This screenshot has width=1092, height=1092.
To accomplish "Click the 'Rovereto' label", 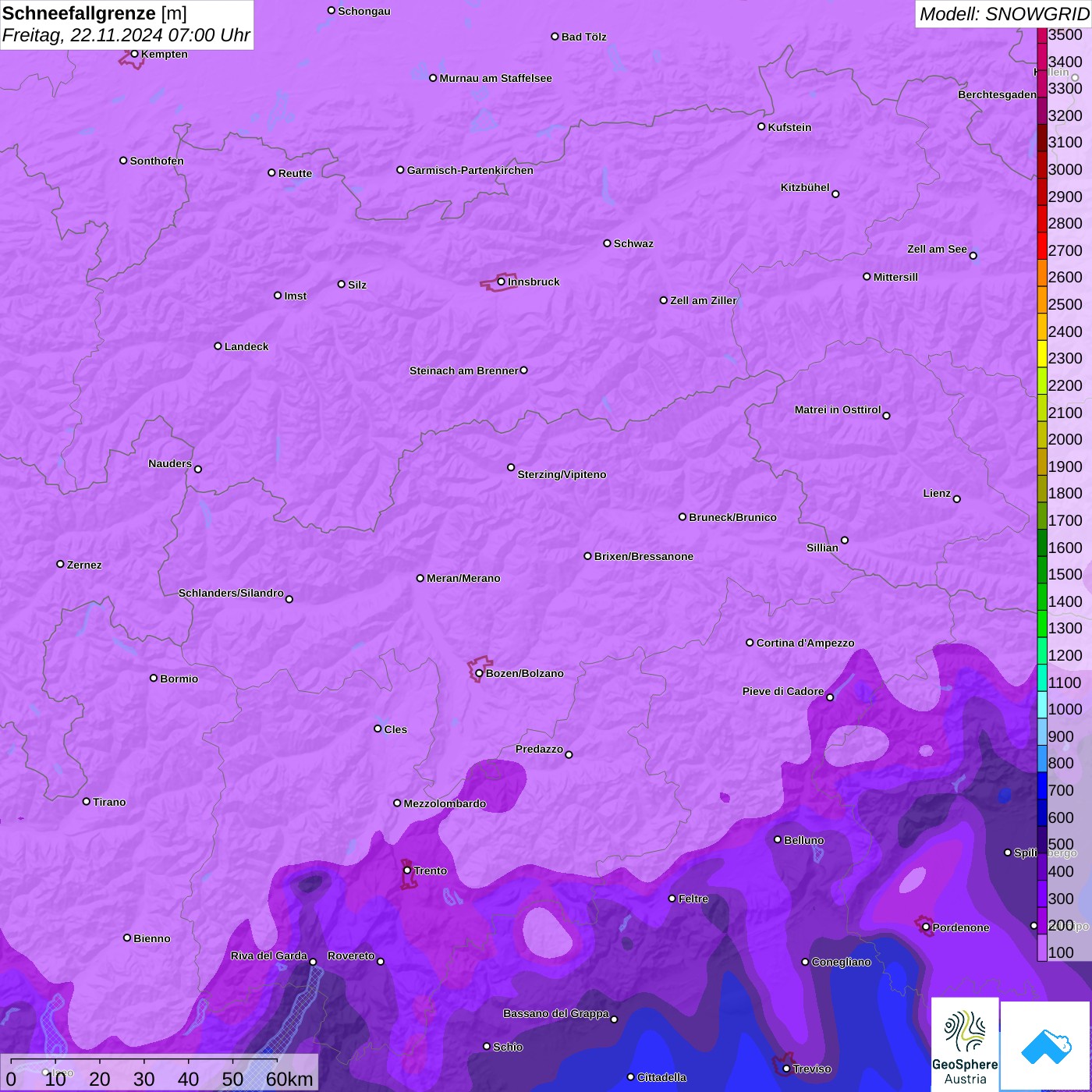I will [351, 955].
